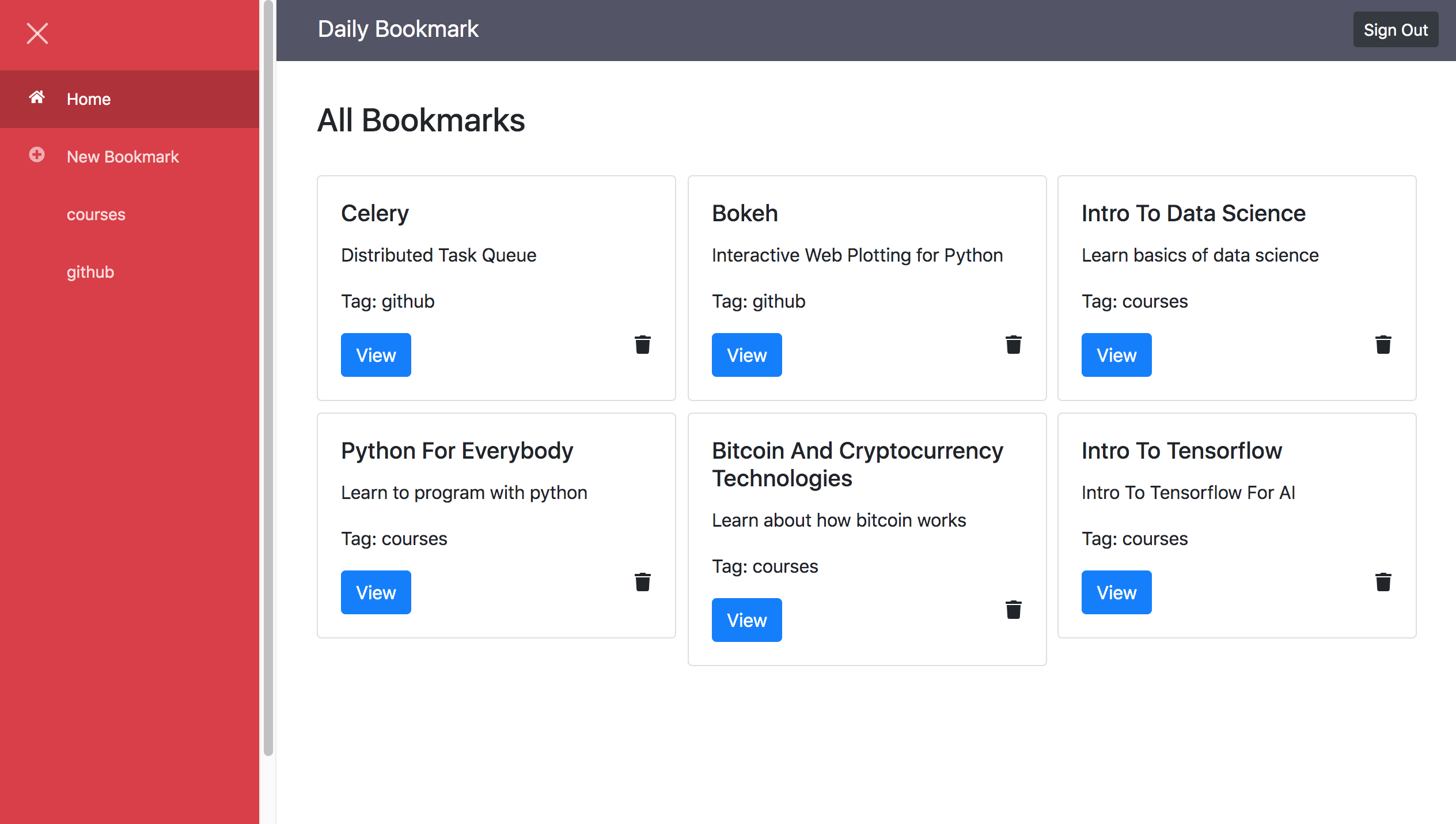Delete Python For Everybody with trash icon
The height and width of the screenshot is (824, 1456).
(643, 582)
